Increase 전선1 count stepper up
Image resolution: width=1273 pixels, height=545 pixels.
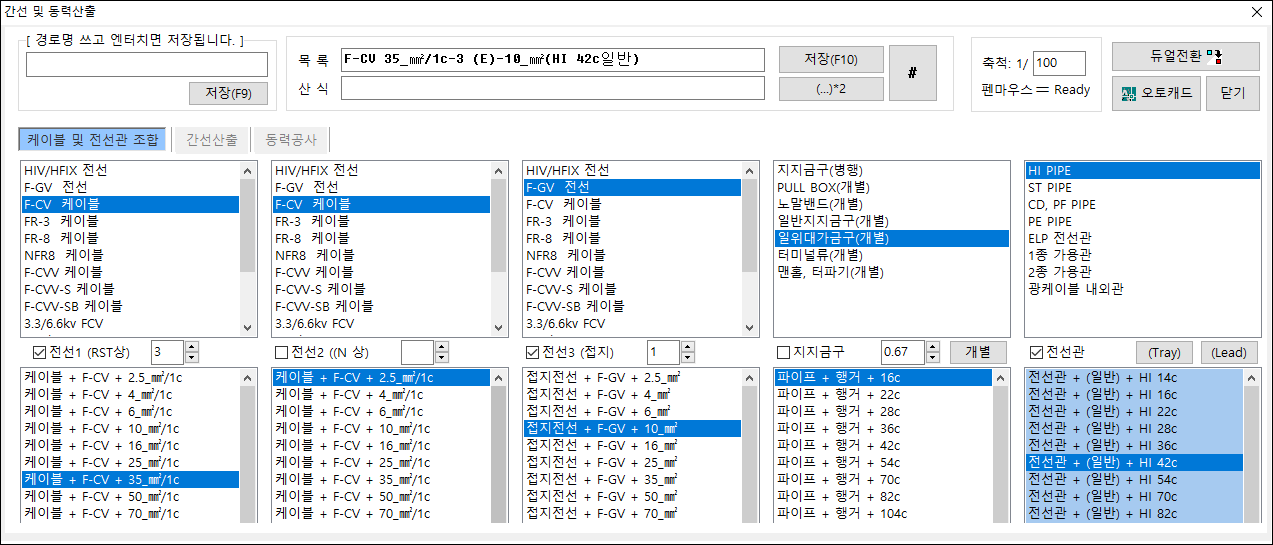pyautogui.click(x=192, y=346)
